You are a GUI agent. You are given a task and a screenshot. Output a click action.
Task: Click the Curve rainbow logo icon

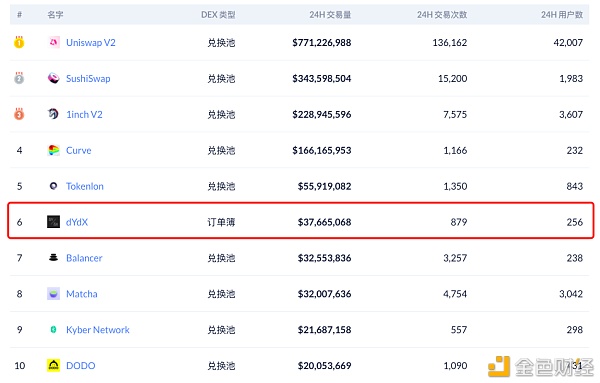[54, 150]
